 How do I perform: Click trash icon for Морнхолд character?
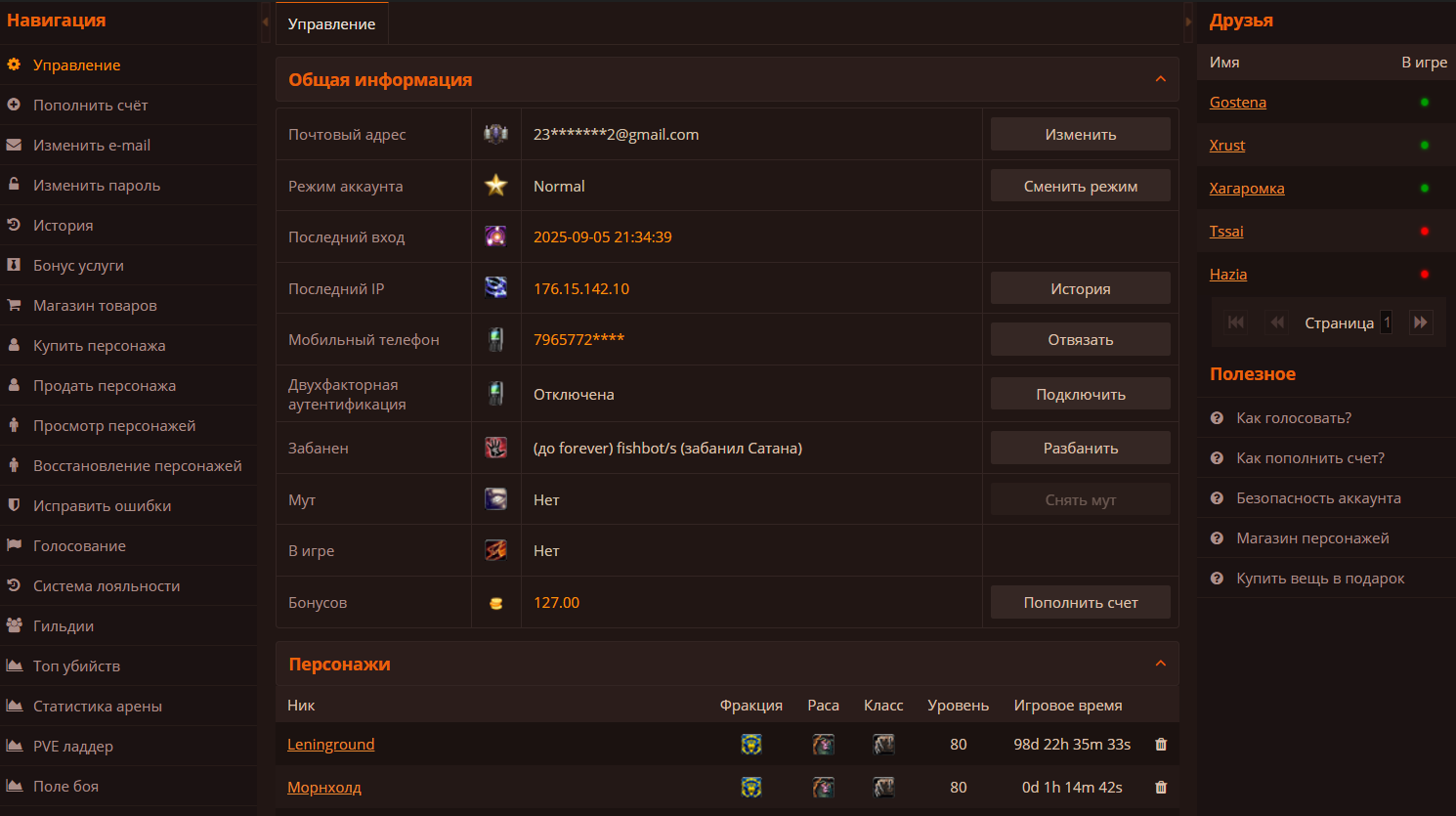coord(1161,788)
